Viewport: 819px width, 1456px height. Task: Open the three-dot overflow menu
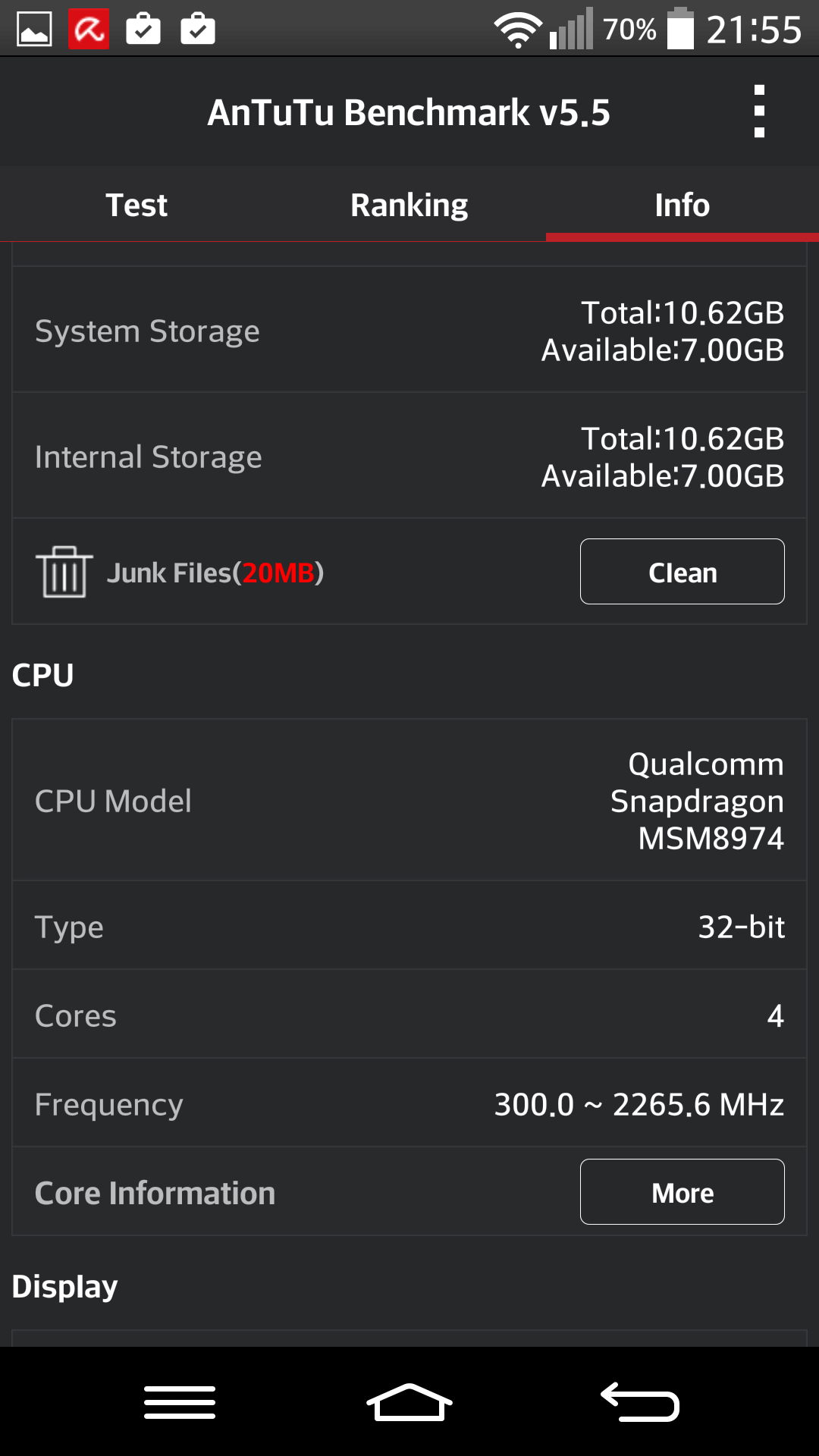pos(759,111)
